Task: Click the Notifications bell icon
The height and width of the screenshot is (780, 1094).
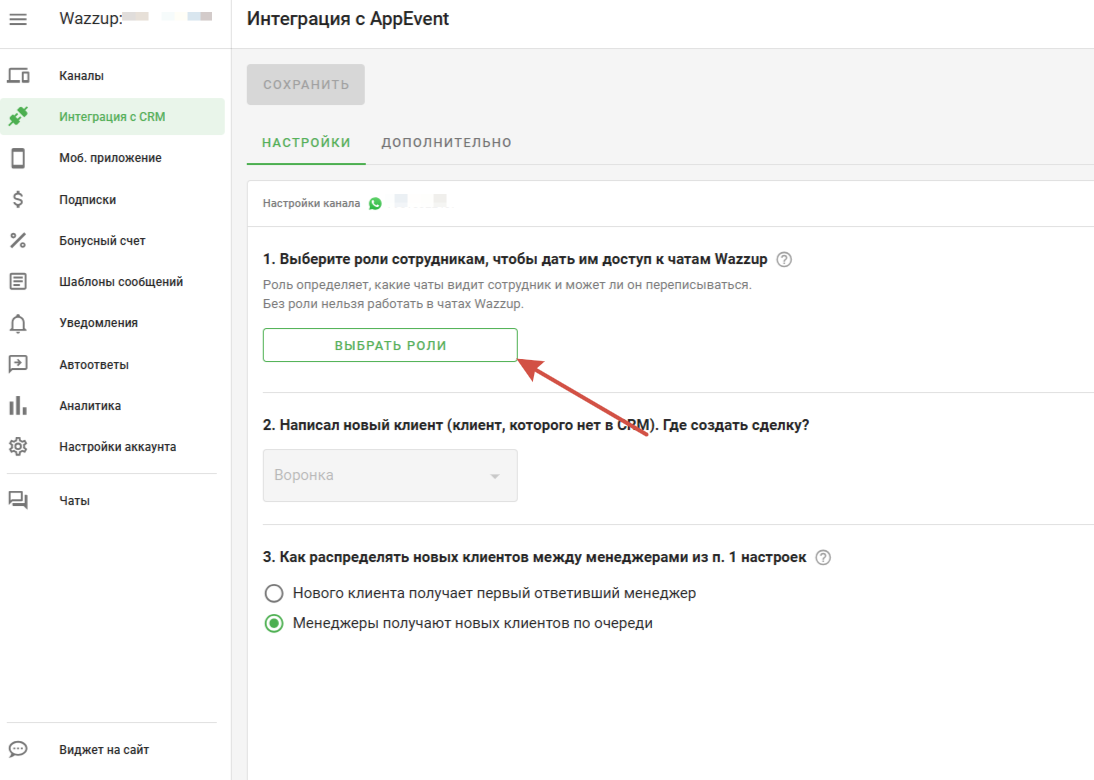Action: pos(18,323)
